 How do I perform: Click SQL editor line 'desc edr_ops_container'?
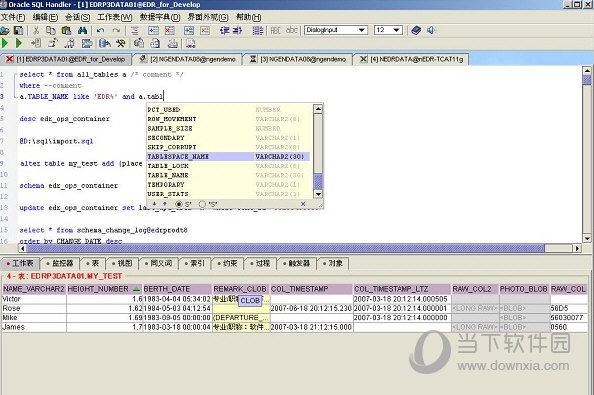[64, 119]
